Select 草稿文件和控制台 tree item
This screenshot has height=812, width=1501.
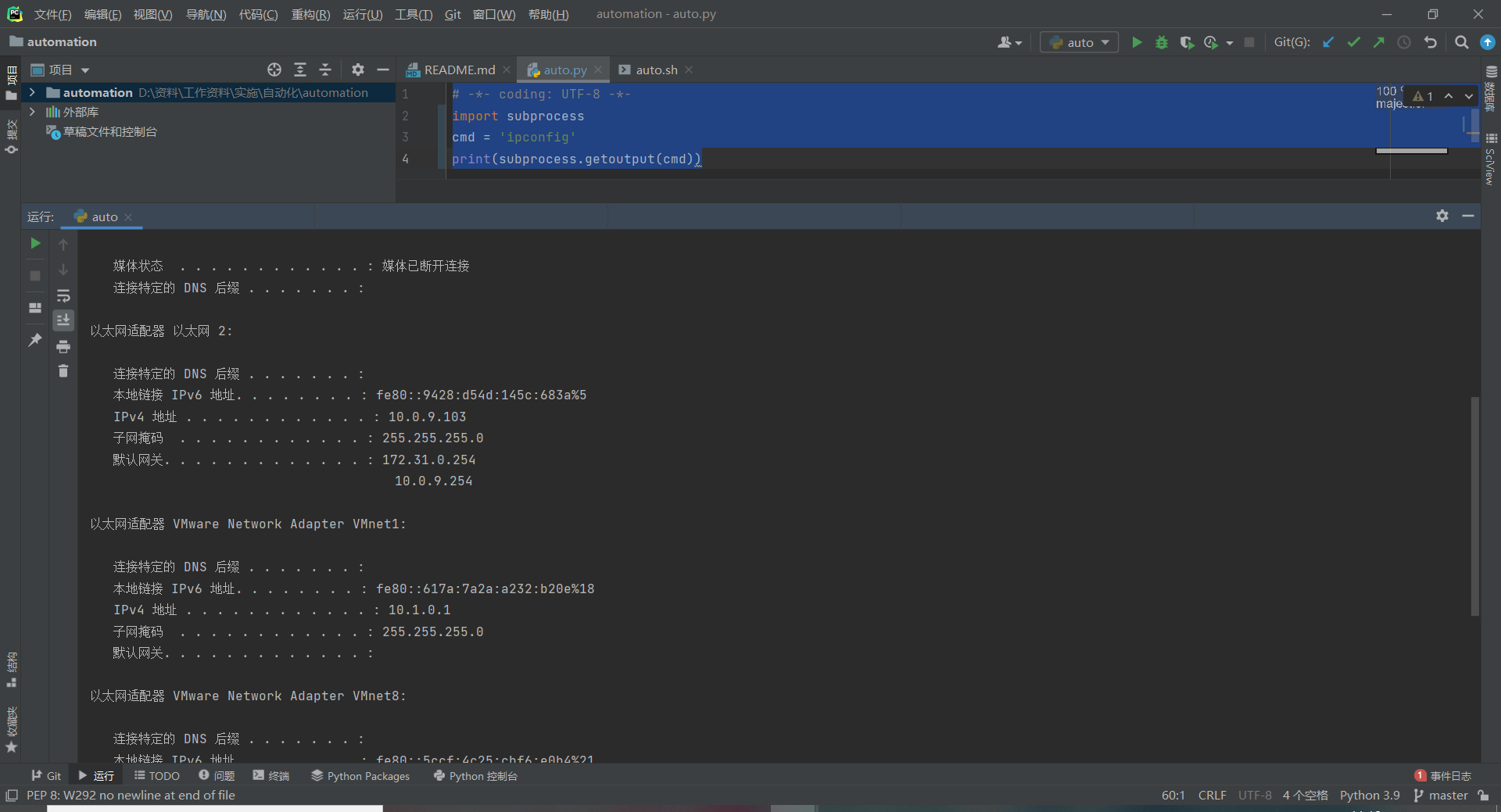pyautogui.click(x=110, y=132)
